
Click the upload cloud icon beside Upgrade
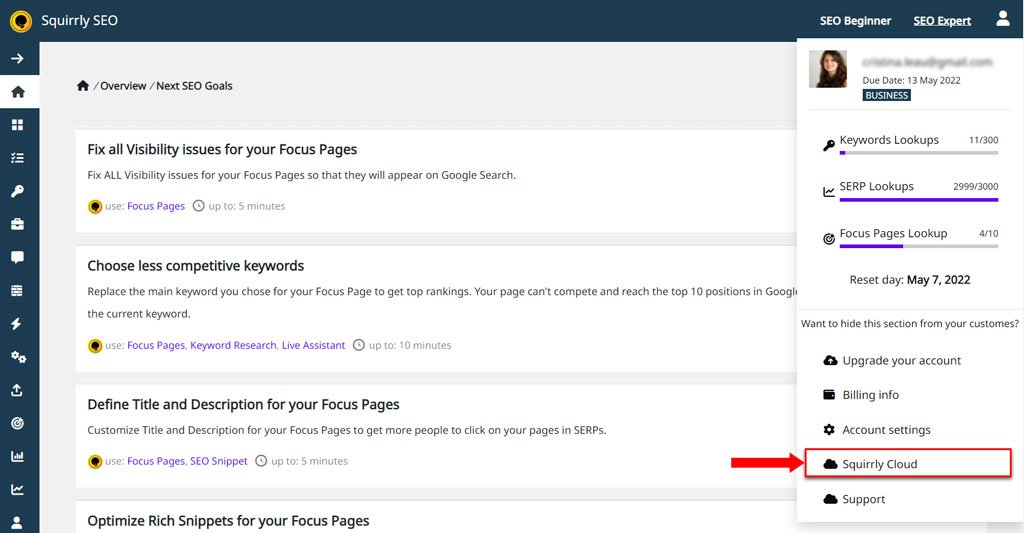click(830, 361)
